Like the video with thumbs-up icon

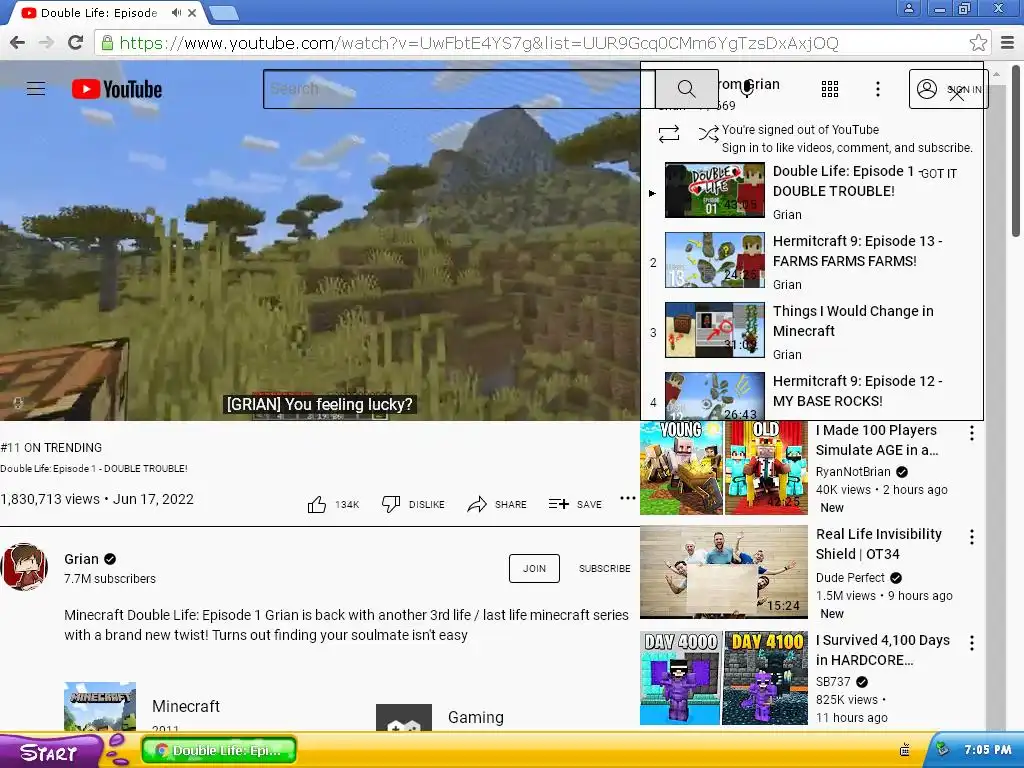317,504
